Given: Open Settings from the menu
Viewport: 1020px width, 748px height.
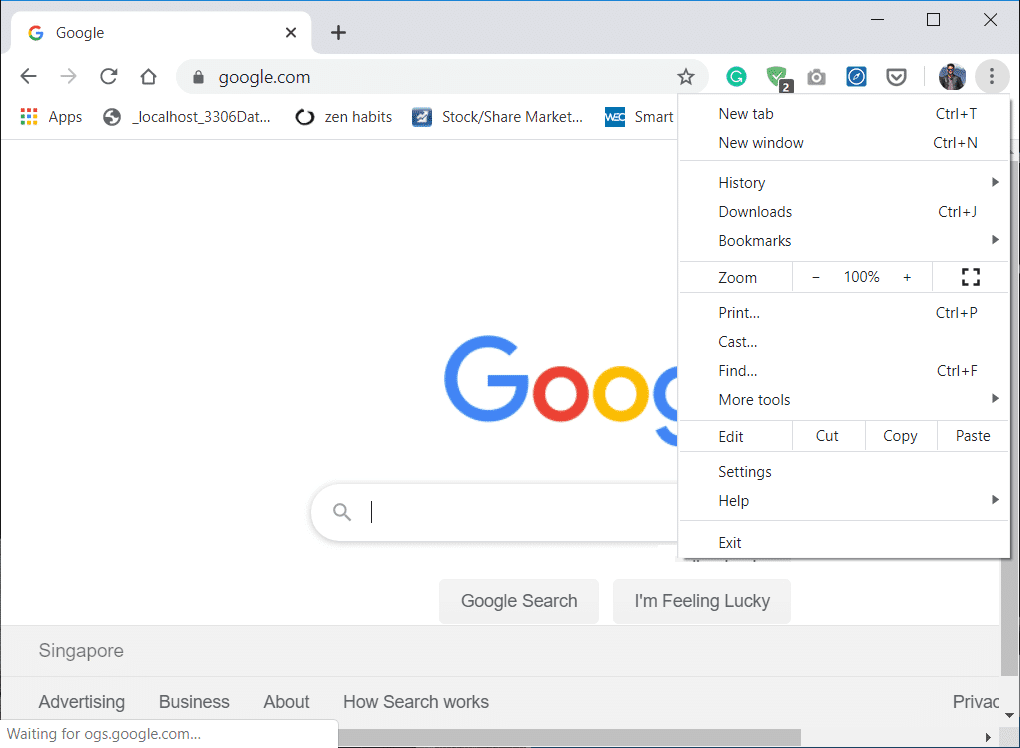Looking at the screenshot, I should click(745, 471).
